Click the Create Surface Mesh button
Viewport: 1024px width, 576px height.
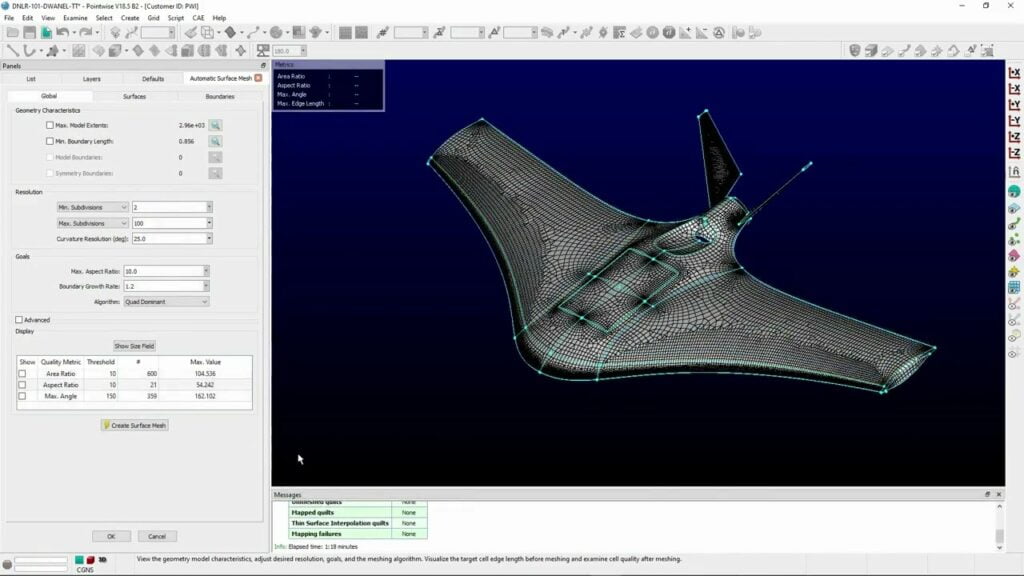[135, 424]
